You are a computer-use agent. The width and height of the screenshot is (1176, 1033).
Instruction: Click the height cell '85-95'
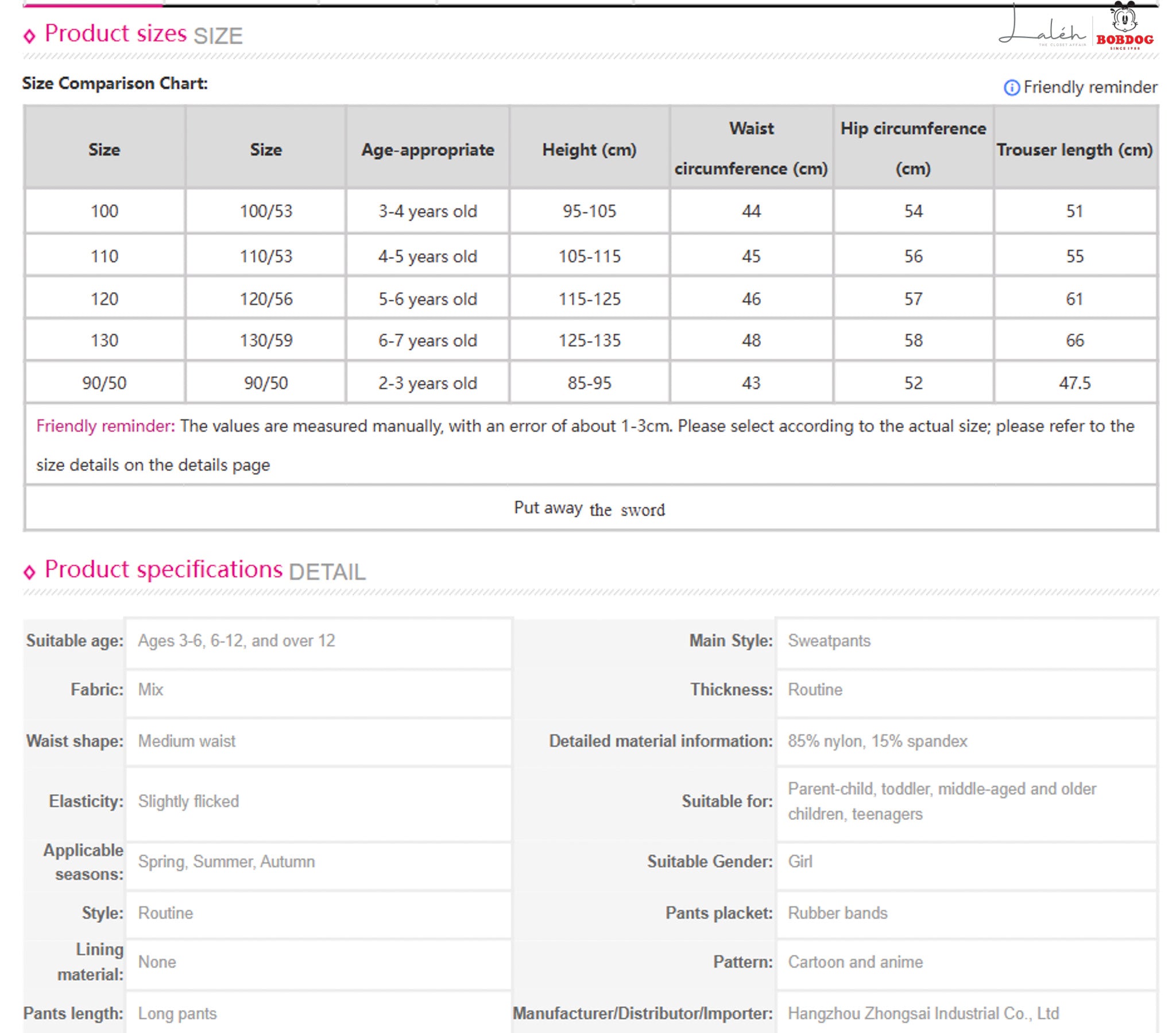(589, 382)
